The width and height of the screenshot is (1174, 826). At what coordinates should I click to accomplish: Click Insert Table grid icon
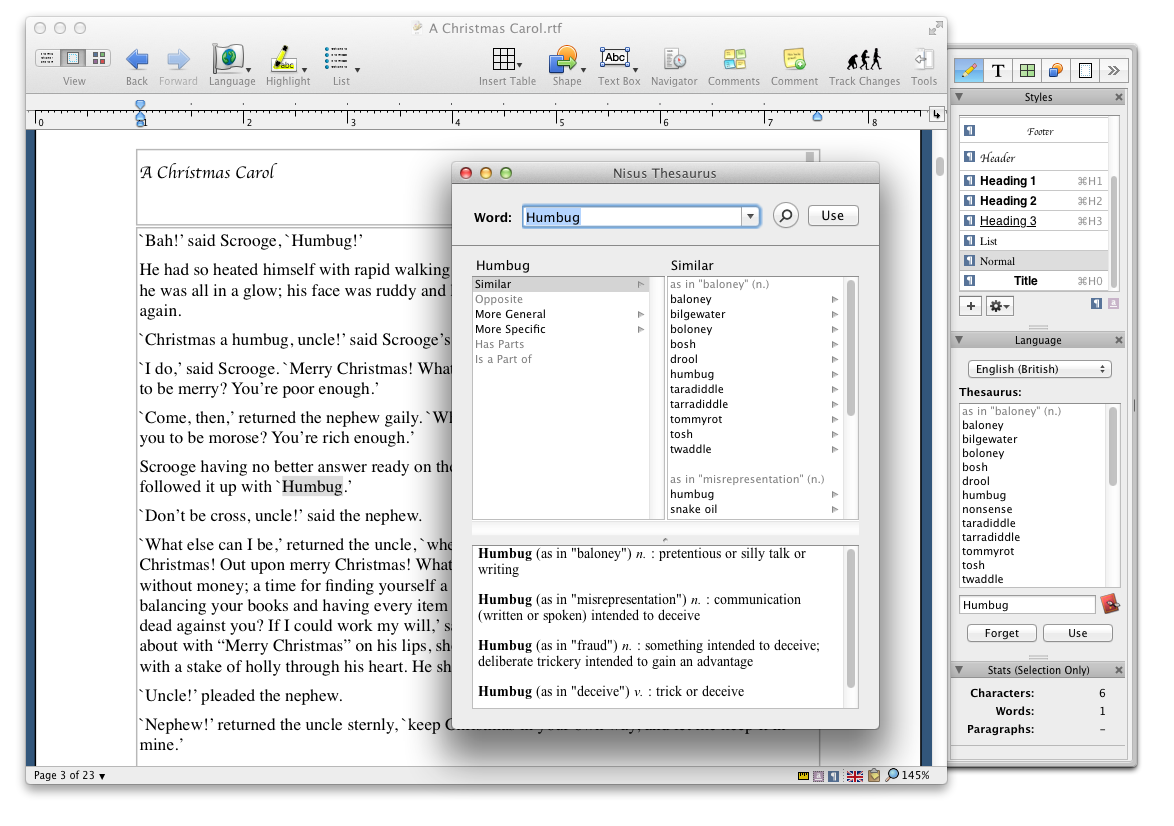503,58
